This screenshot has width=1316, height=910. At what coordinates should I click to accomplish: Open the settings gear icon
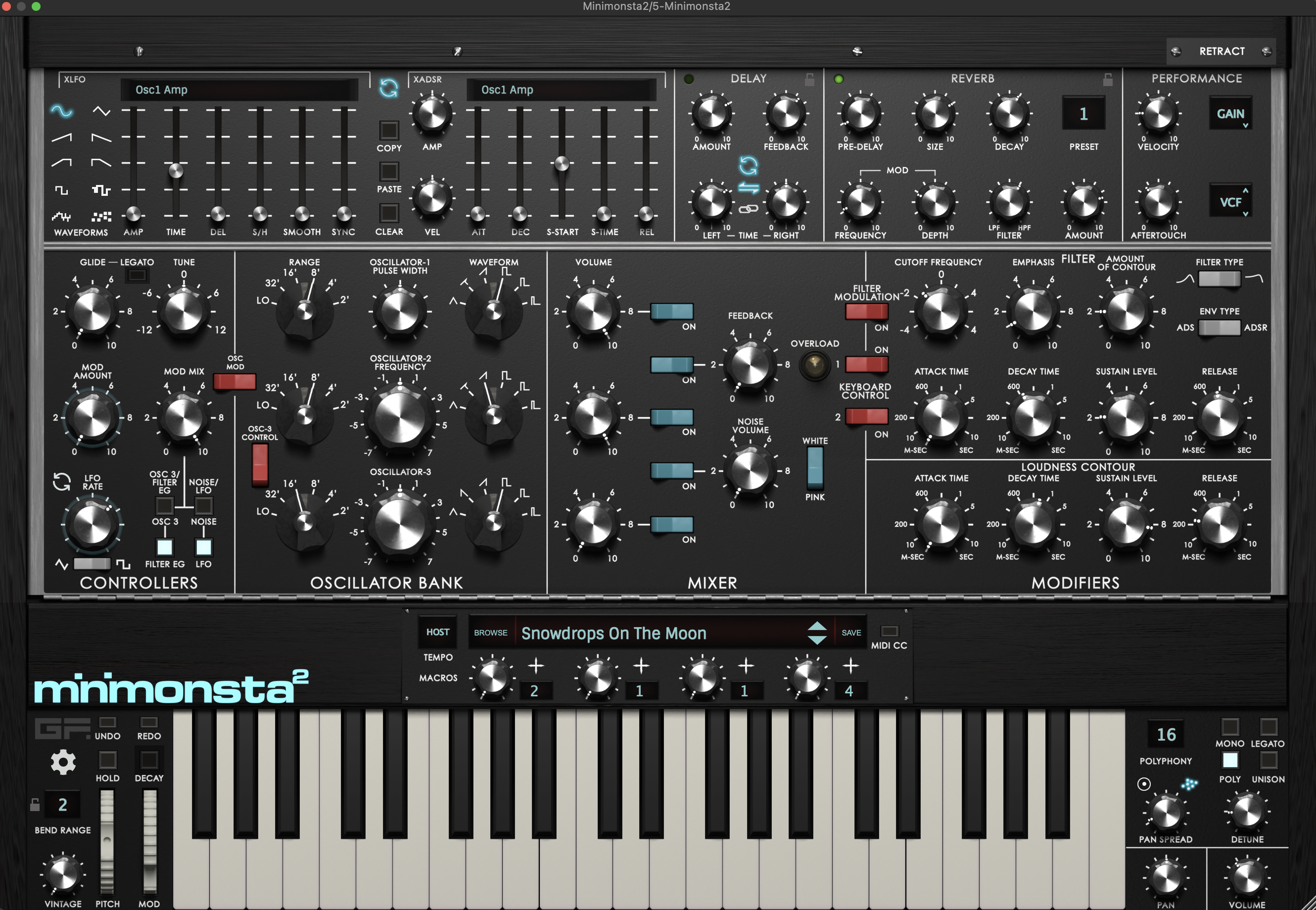coord(63,762)
